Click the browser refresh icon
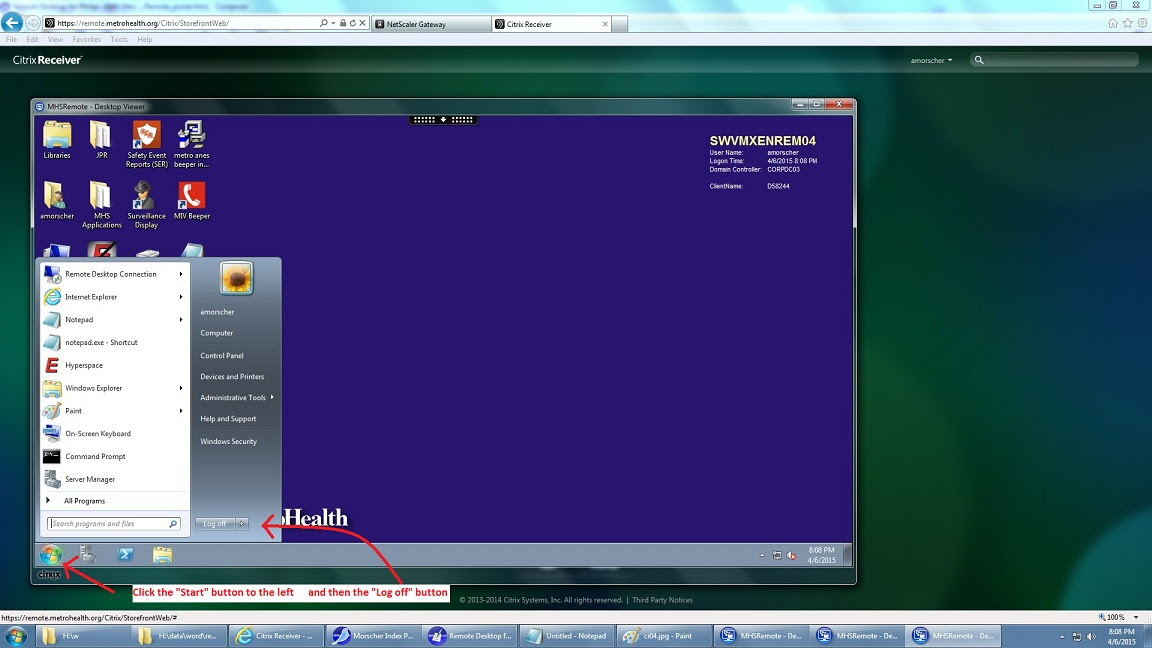Image resolution: width=1152 pixels, height=648 pixels. point(353,24)
